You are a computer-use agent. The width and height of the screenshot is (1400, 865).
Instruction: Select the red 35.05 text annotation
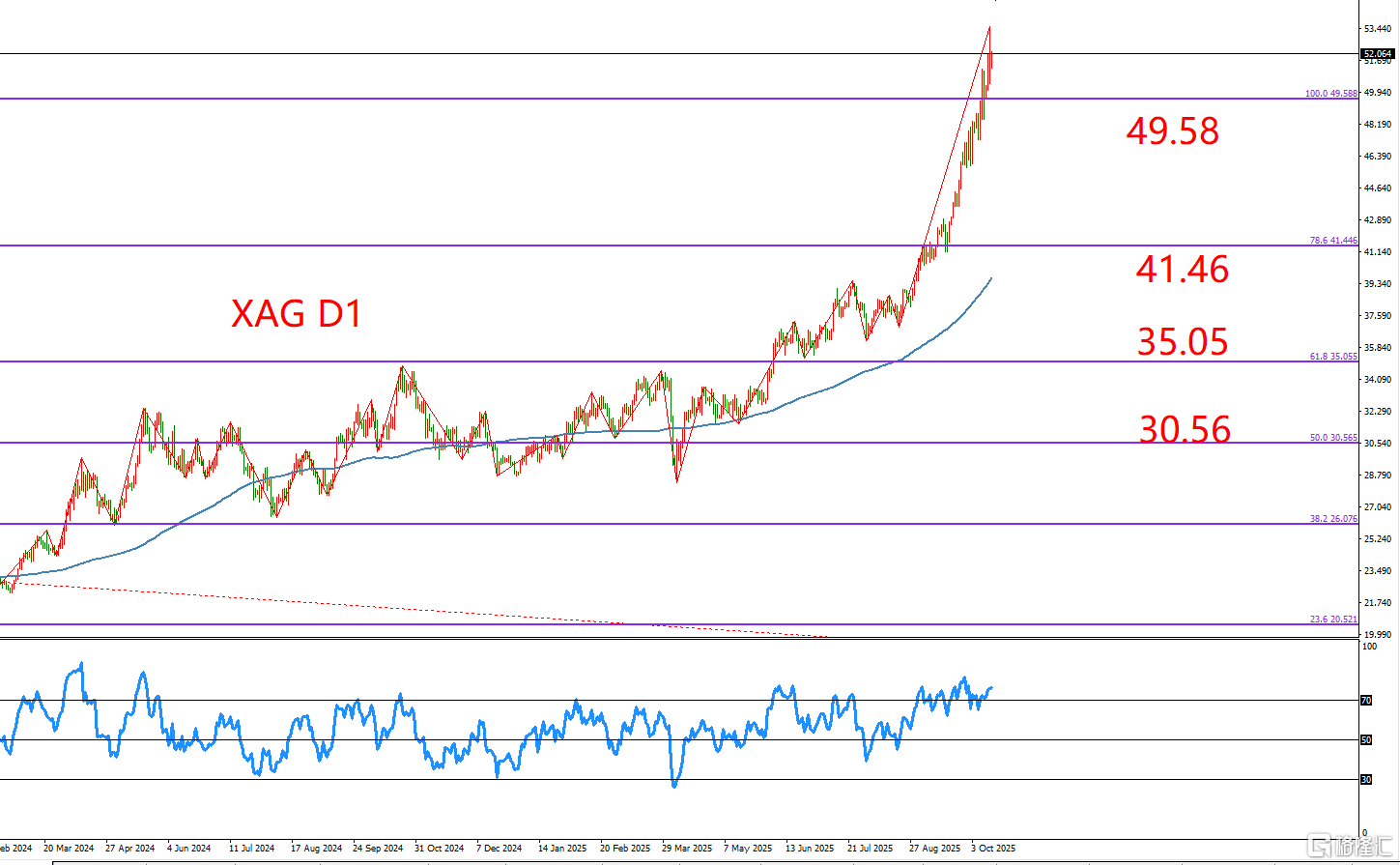coord(1183,342)
